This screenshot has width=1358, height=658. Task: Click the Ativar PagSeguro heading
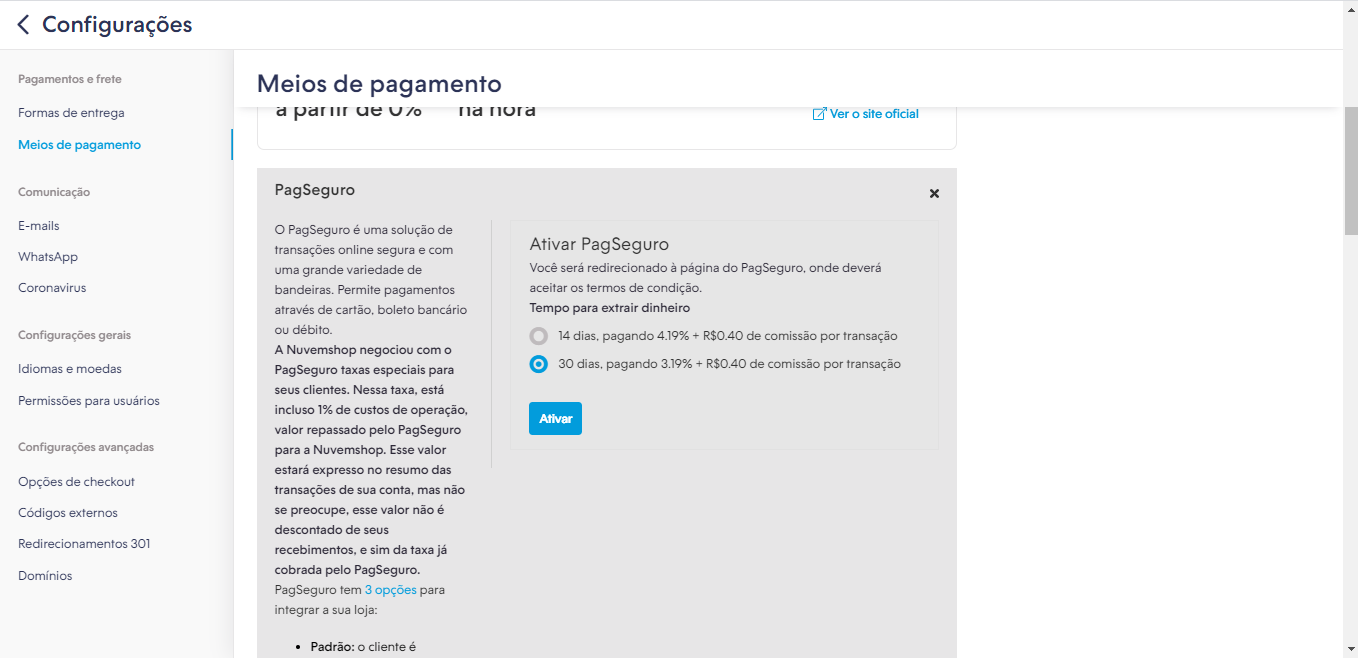599,244
